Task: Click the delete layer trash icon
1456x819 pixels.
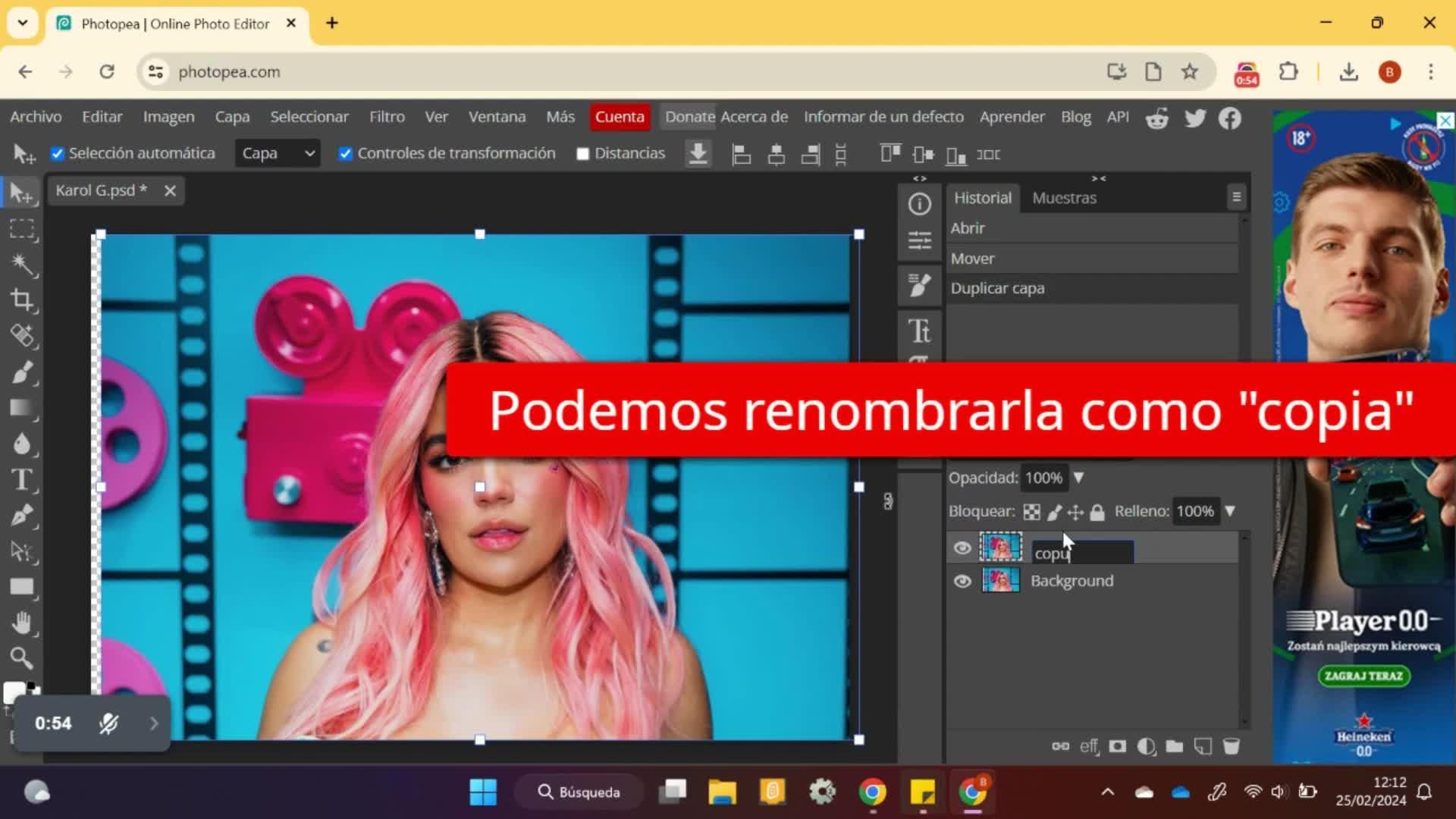Action: coord(1232,747)
